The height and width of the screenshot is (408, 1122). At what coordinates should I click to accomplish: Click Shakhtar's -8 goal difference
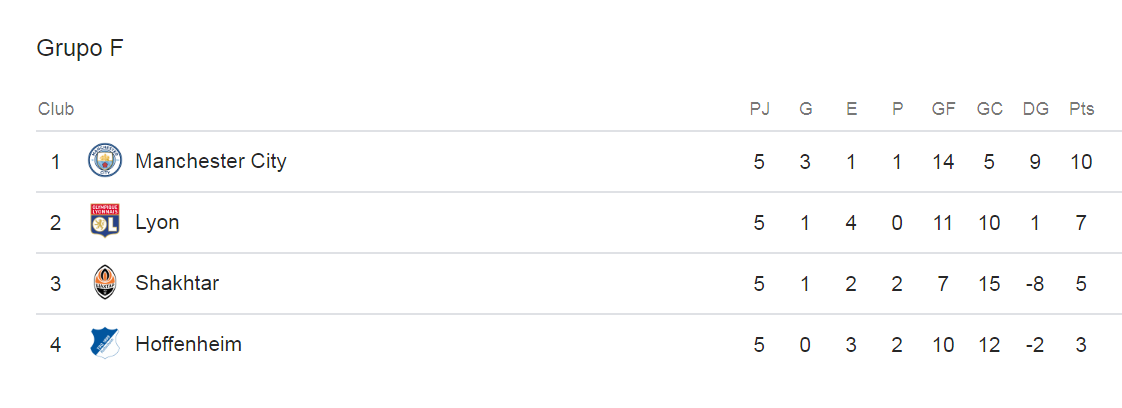1034,283
